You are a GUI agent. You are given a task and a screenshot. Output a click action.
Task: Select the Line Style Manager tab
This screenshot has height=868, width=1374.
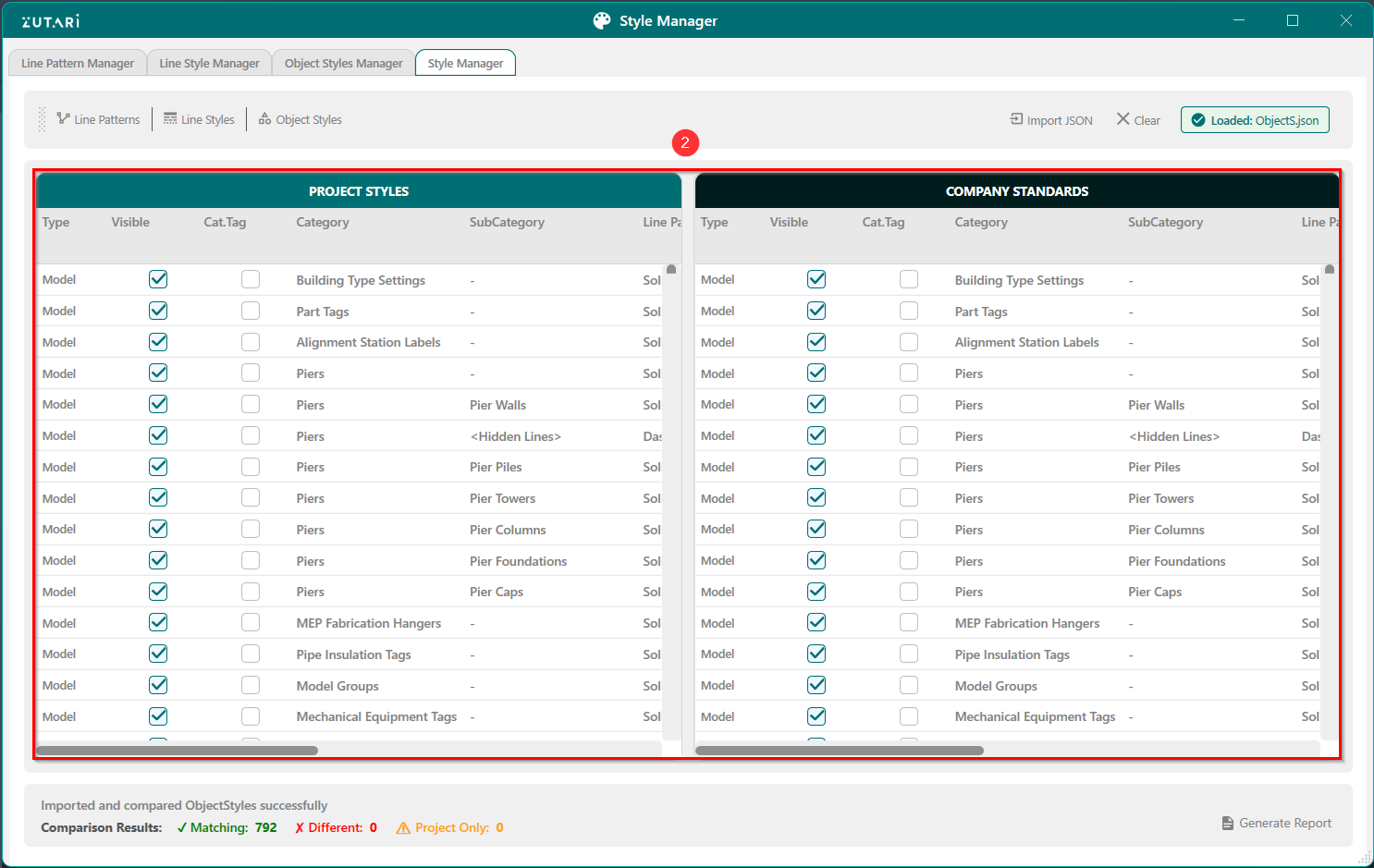tap(209, 63)
